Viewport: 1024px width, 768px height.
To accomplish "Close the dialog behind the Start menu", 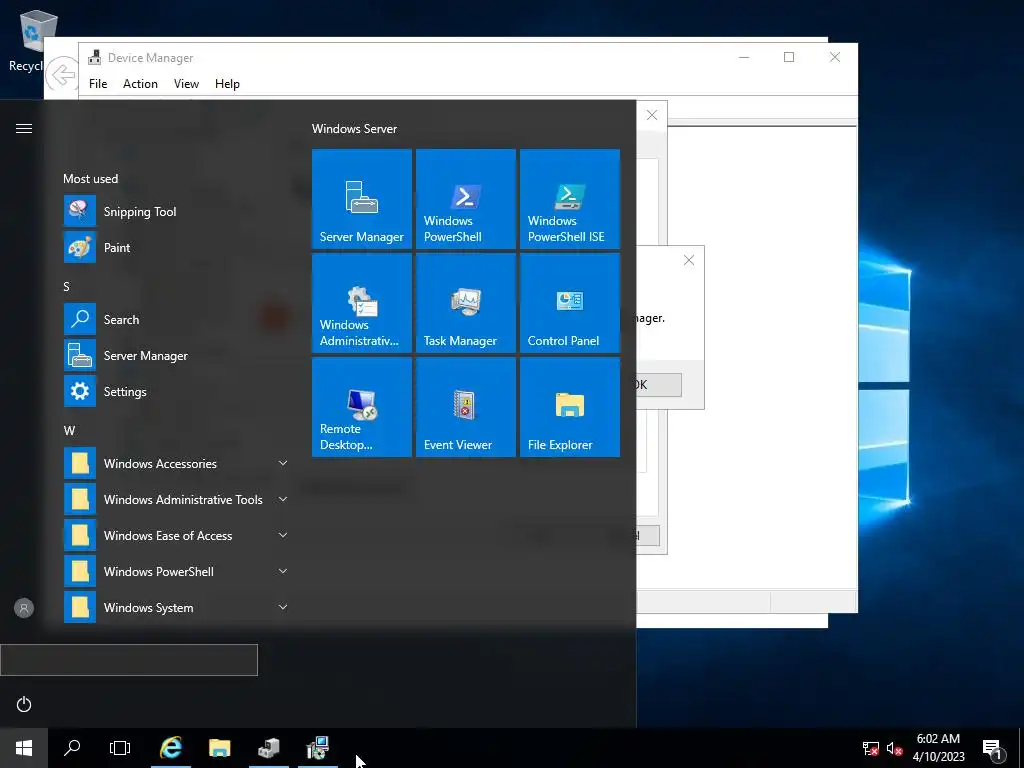I will (x=652, y=115).
